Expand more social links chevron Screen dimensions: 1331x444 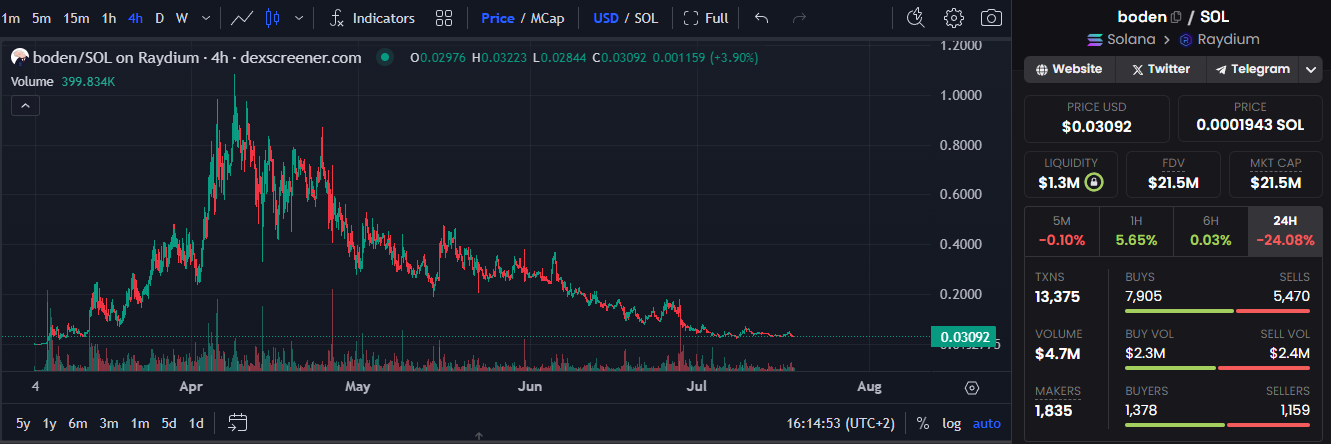click(1311, 70)
